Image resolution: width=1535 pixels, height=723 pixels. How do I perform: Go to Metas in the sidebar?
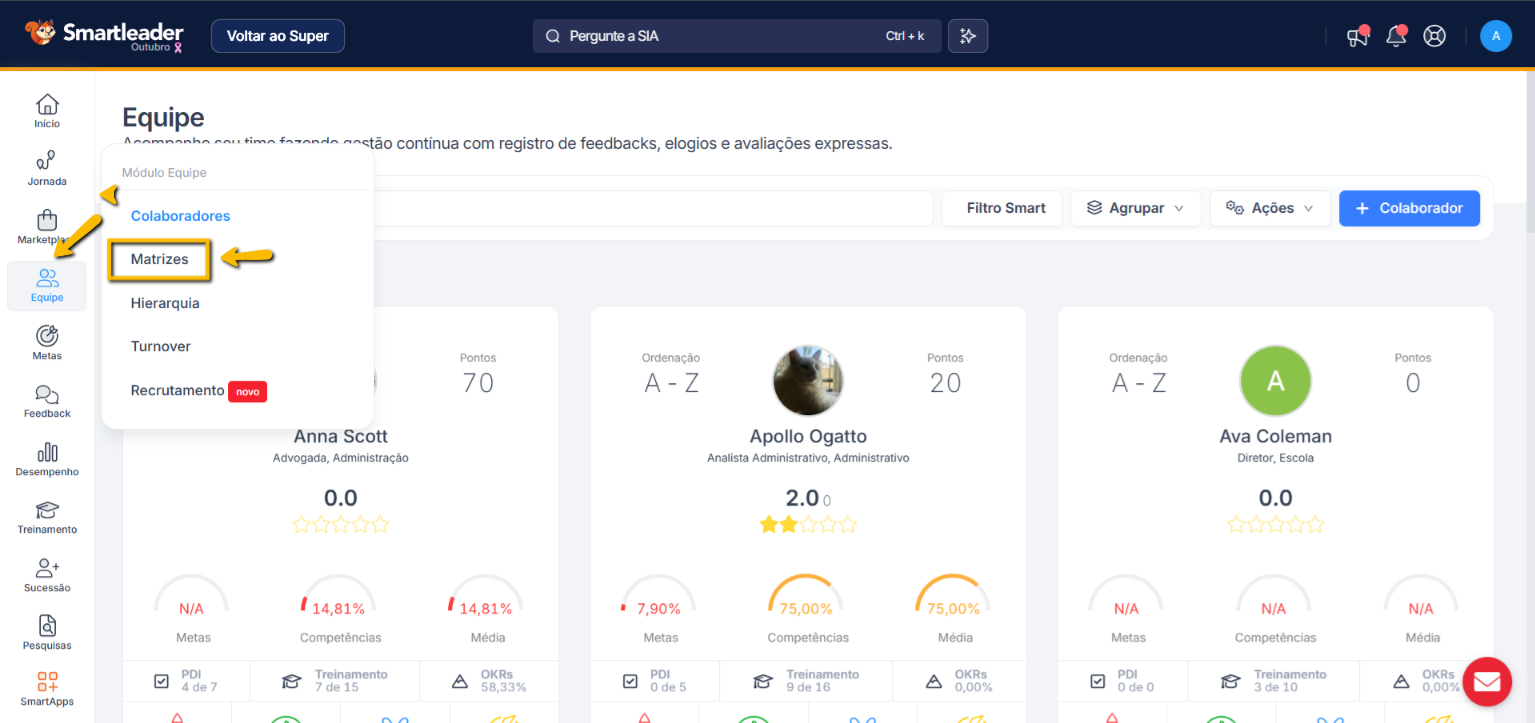pyautogui.click(x=47, y=343)
